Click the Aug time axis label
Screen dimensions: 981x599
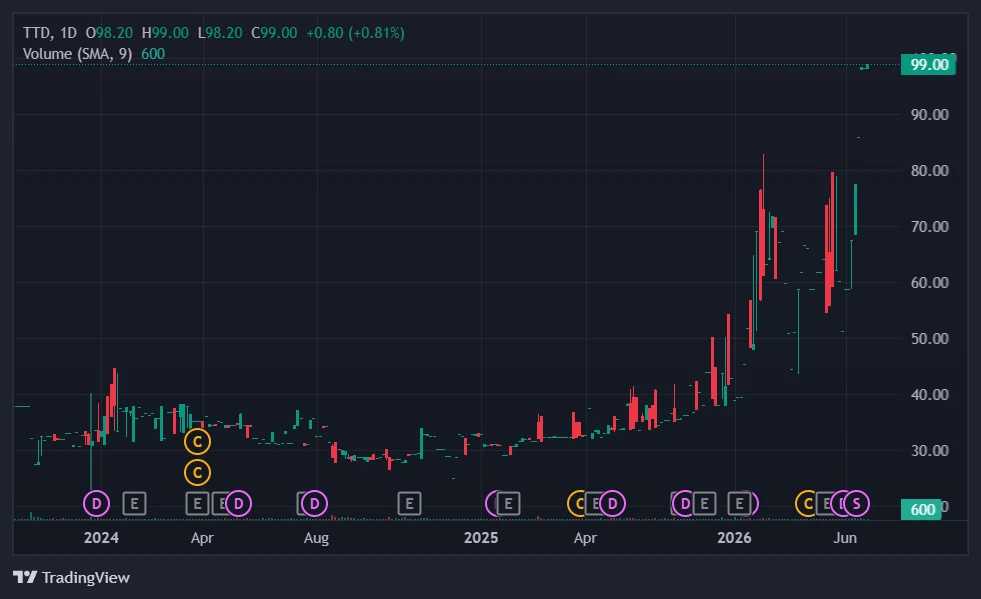pyautogui.click(x=316, y=538)
